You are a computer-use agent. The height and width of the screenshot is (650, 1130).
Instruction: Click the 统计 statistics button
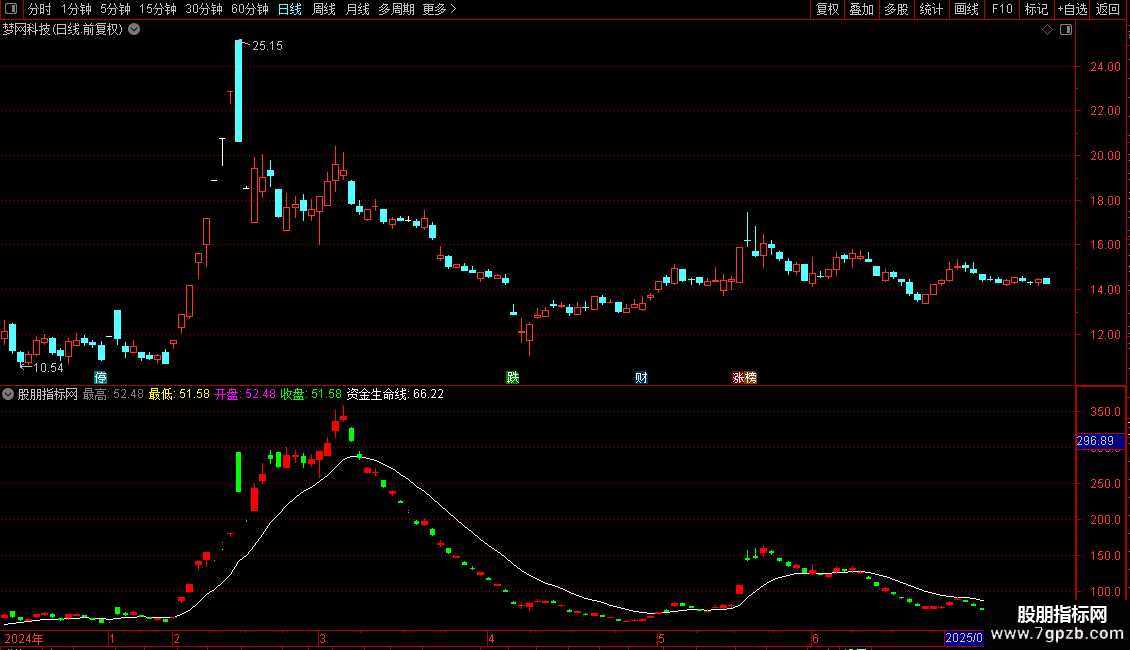931,9
